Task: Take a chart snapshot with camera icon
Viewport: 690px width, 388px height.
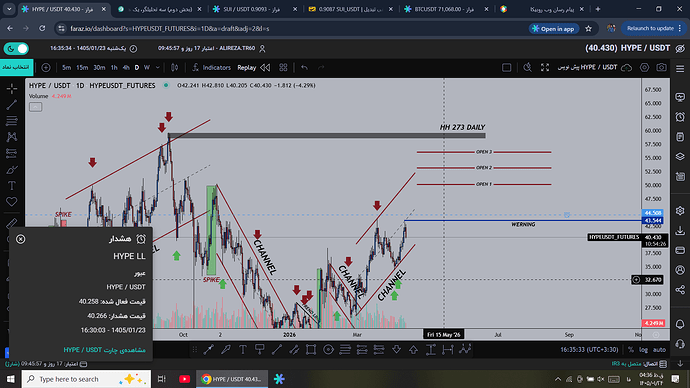Action: click(x=661, y=67)
